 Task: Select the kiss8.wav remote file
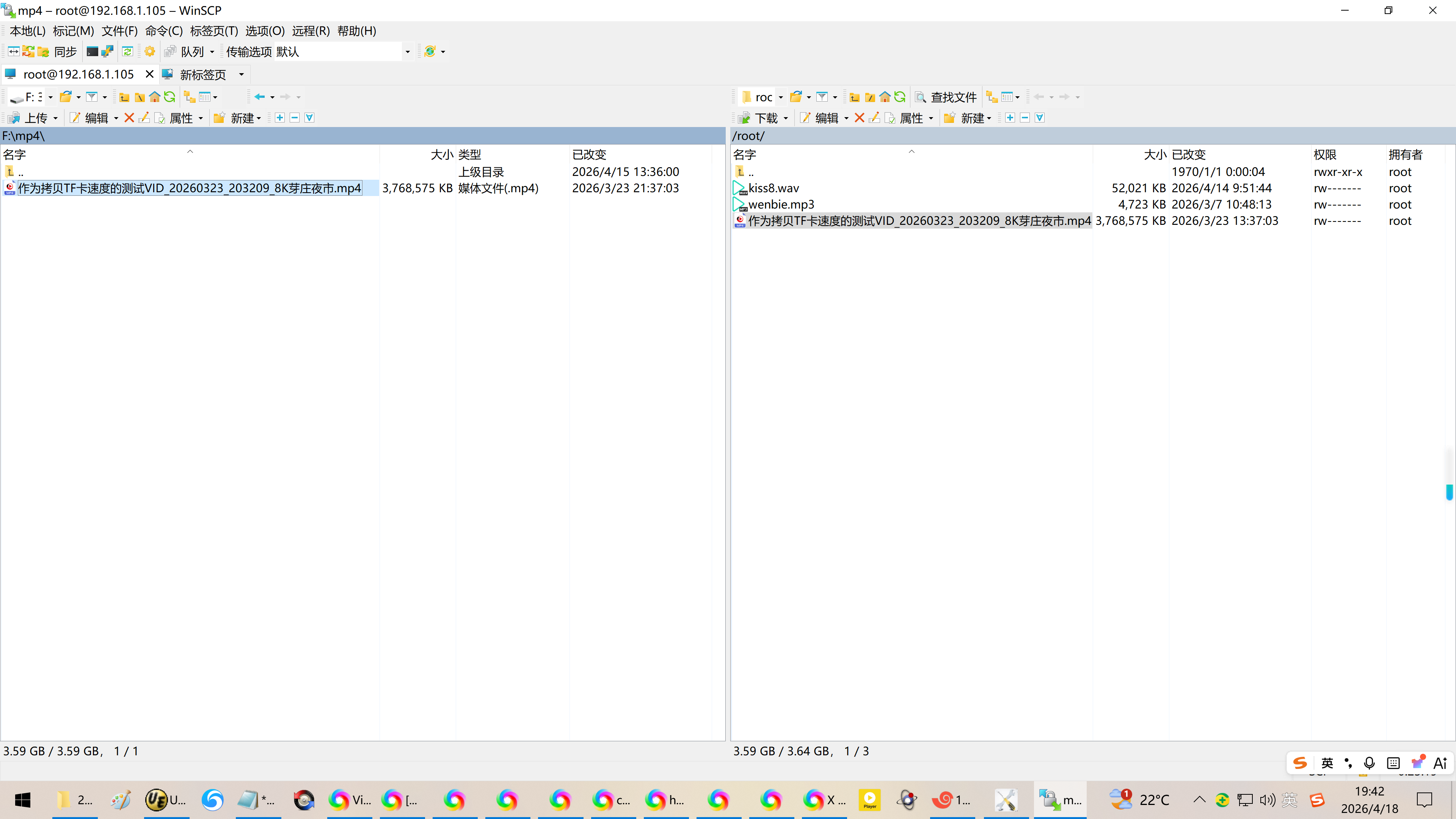773,188
